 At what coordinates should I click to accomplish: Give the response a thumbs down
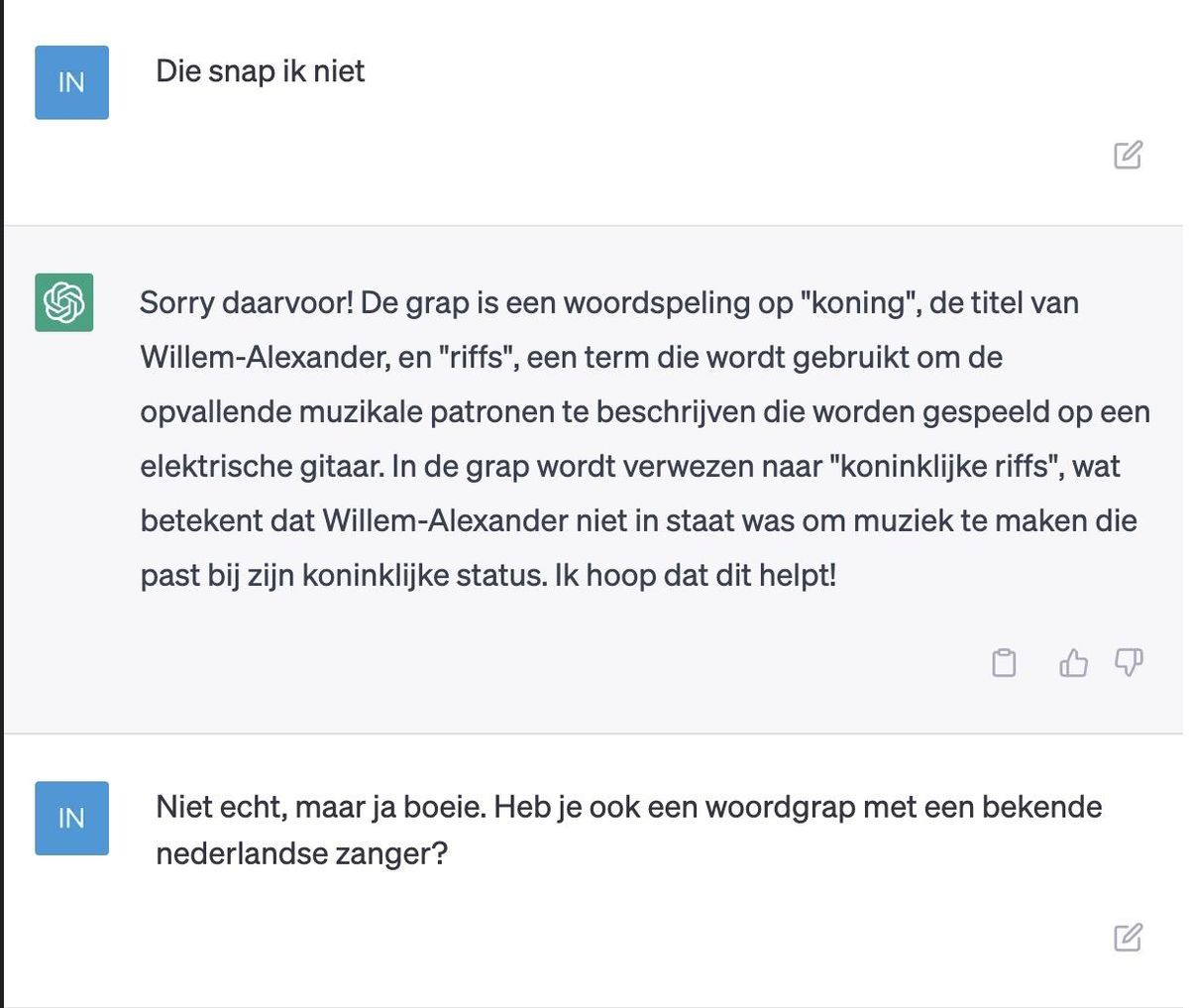click(1129, 662)
